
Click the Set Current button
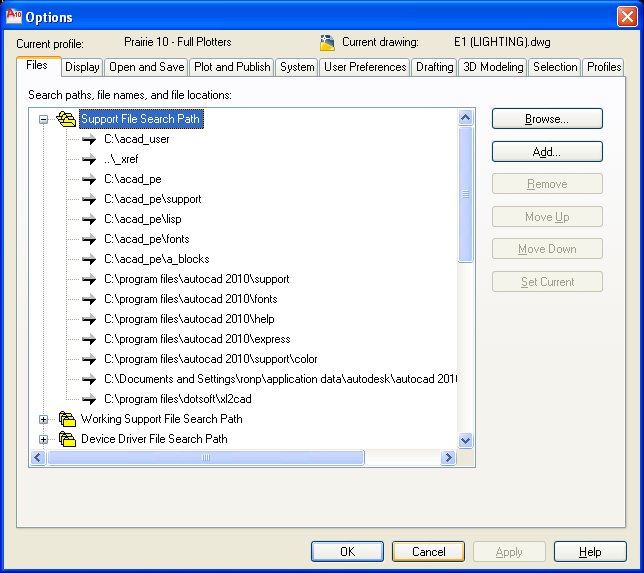547,282
